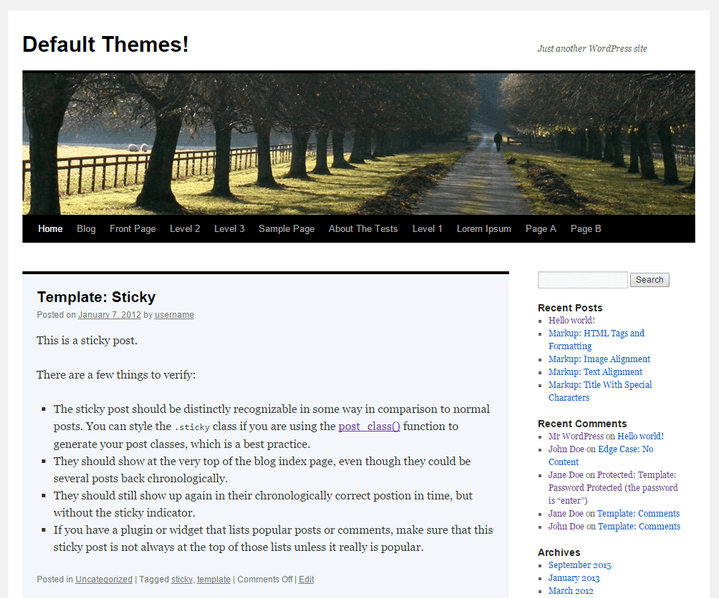This screenshot has height=598, width=719.
Task: Click the text This is a sticky post.
Action: click(87, 341)
